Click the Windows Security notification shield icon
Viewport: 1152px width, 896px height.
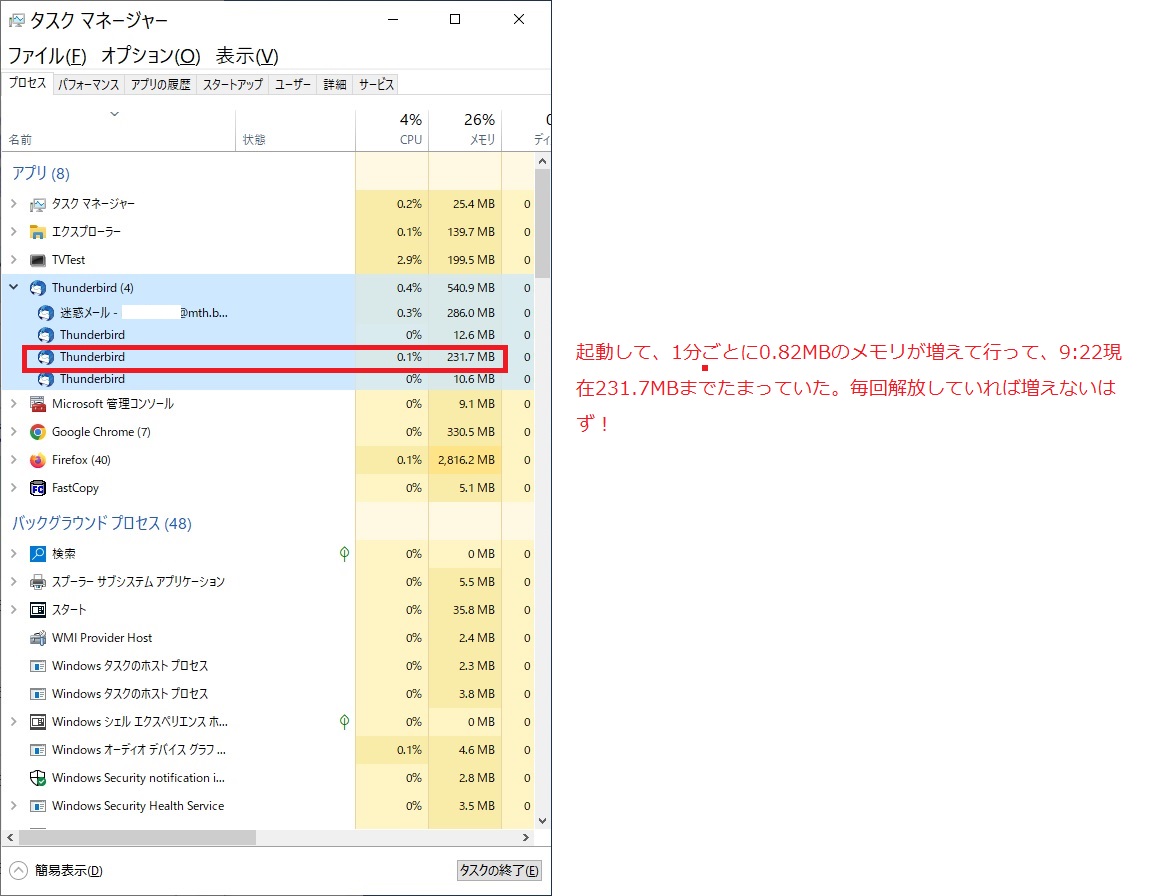tap(38, 778)
